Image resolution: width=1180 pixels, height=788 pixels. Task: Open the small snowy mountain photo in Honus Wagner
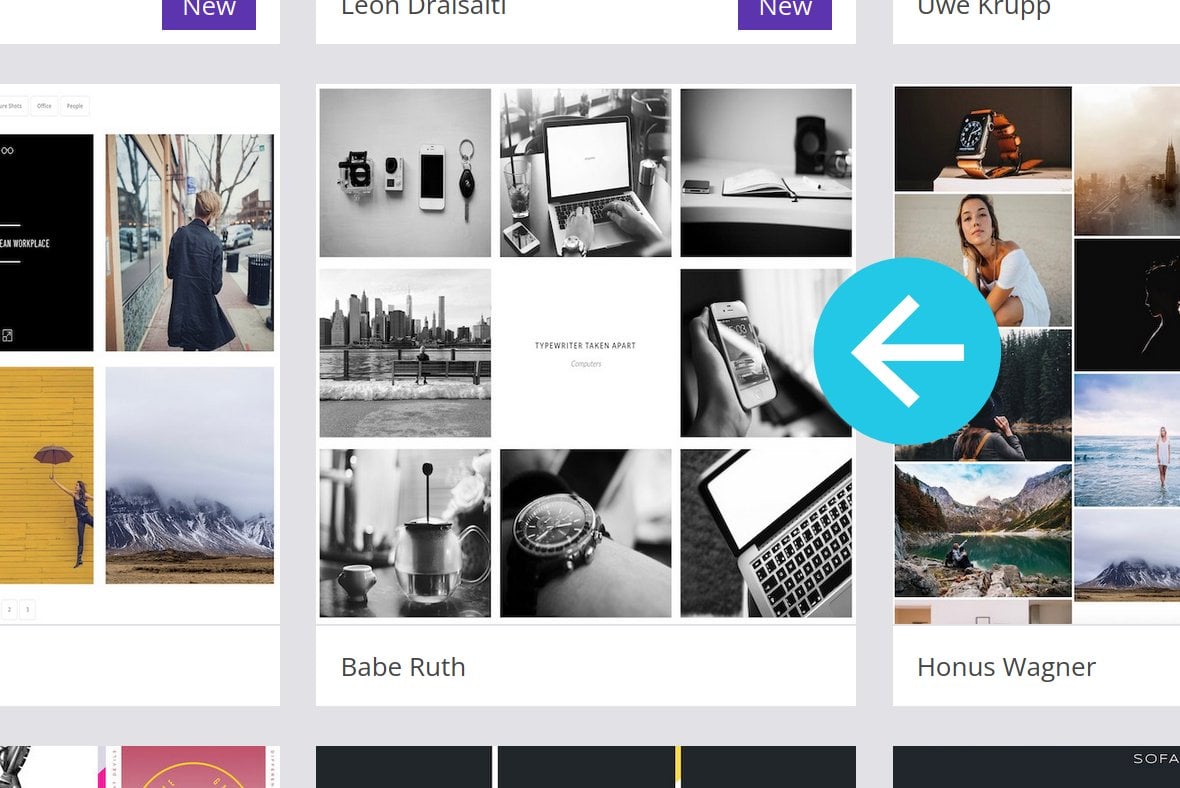tap(1127, 554)
